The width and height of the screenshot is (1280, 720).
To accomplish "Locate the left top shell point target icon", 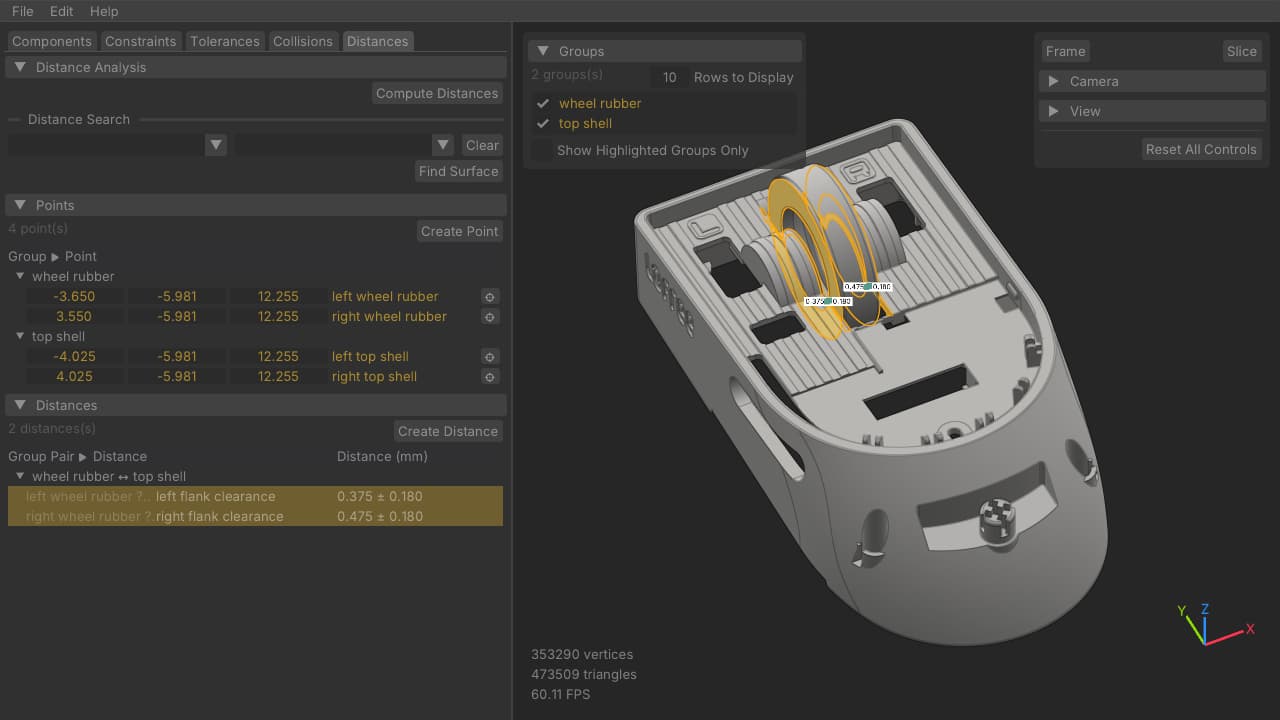I will coord(489,357).
